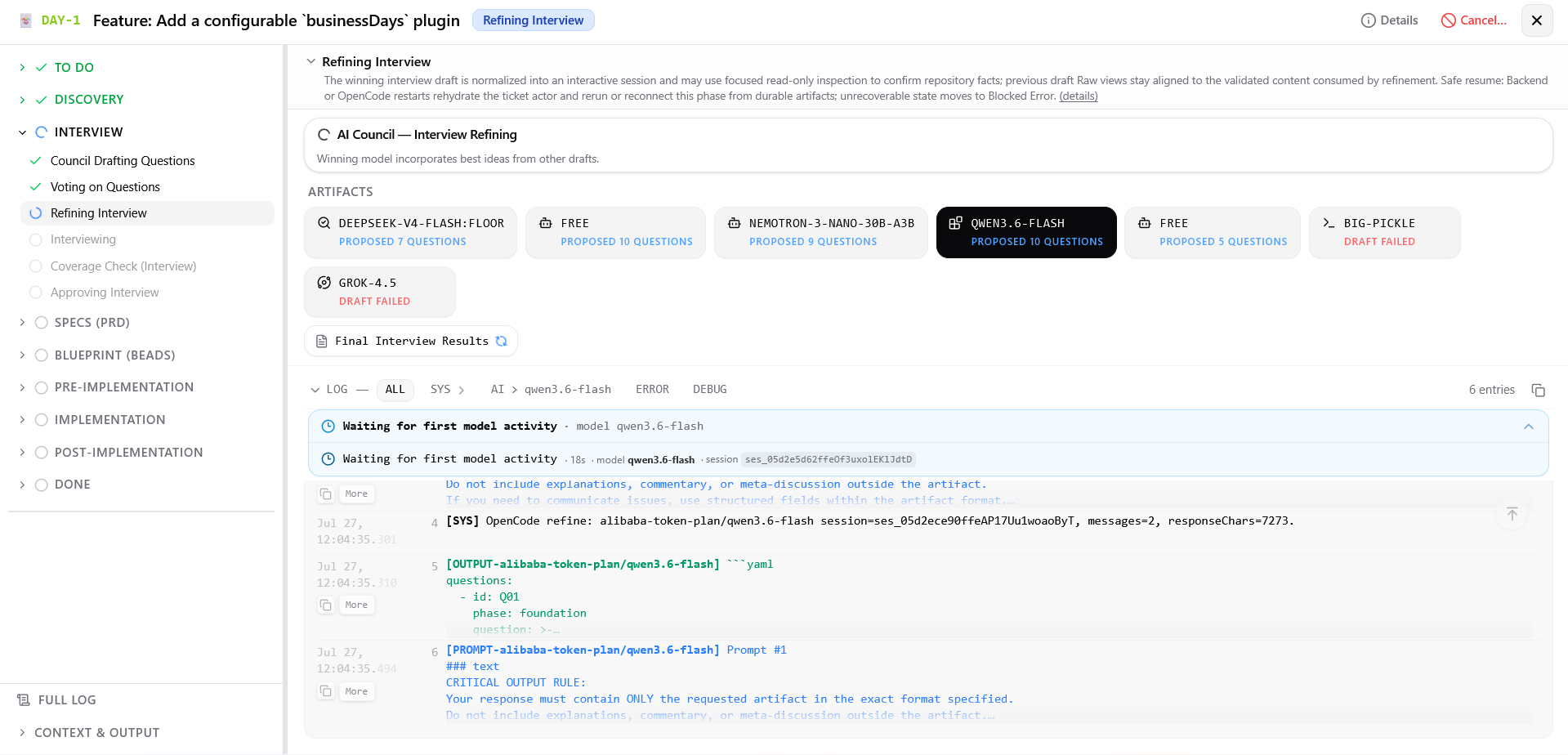This screenshot has width=1568, height=755.
Task: Open the Final Interview Results artifact
Action: [x=411, y=342]
